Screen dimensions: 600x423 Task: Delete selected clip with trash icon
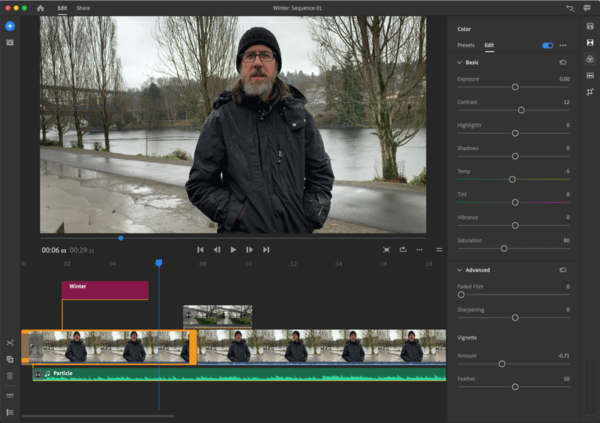[10, 376]
